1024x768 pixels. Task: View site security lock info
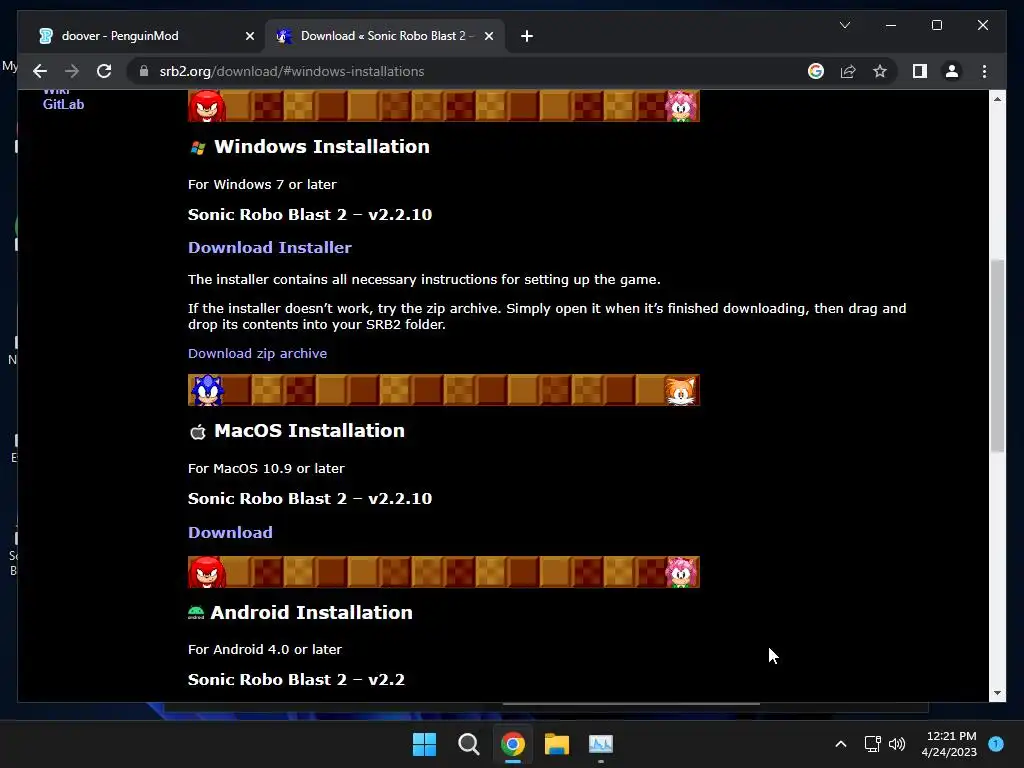click(x=144, y=71)
